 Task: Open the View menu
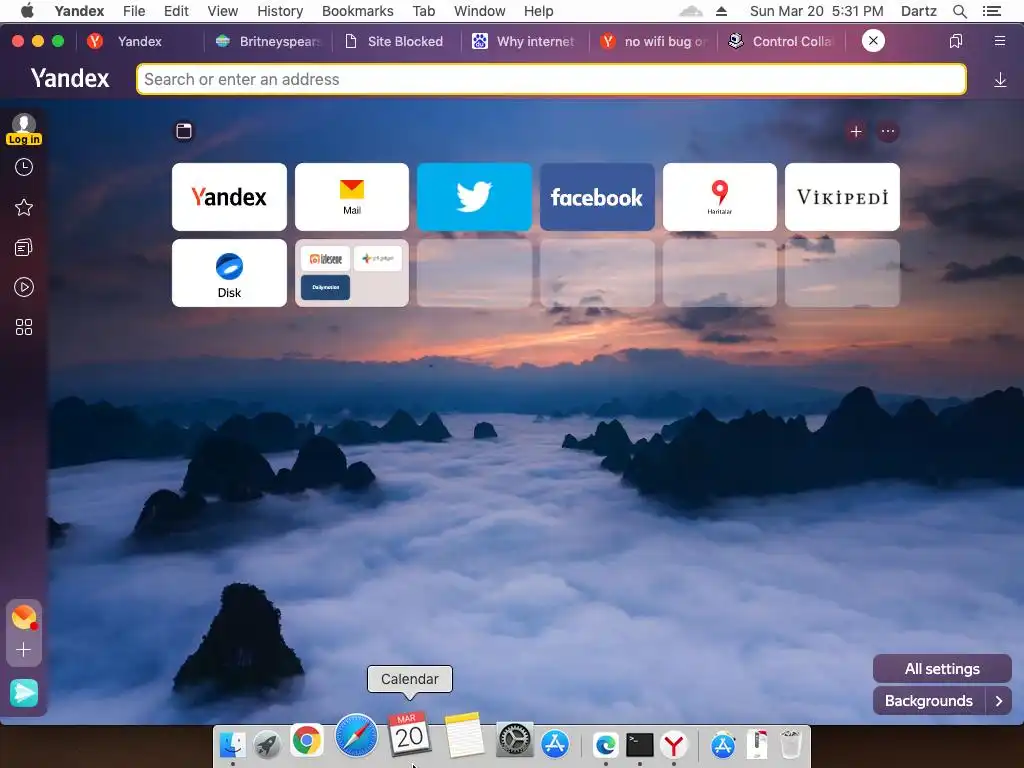(223, 11)
